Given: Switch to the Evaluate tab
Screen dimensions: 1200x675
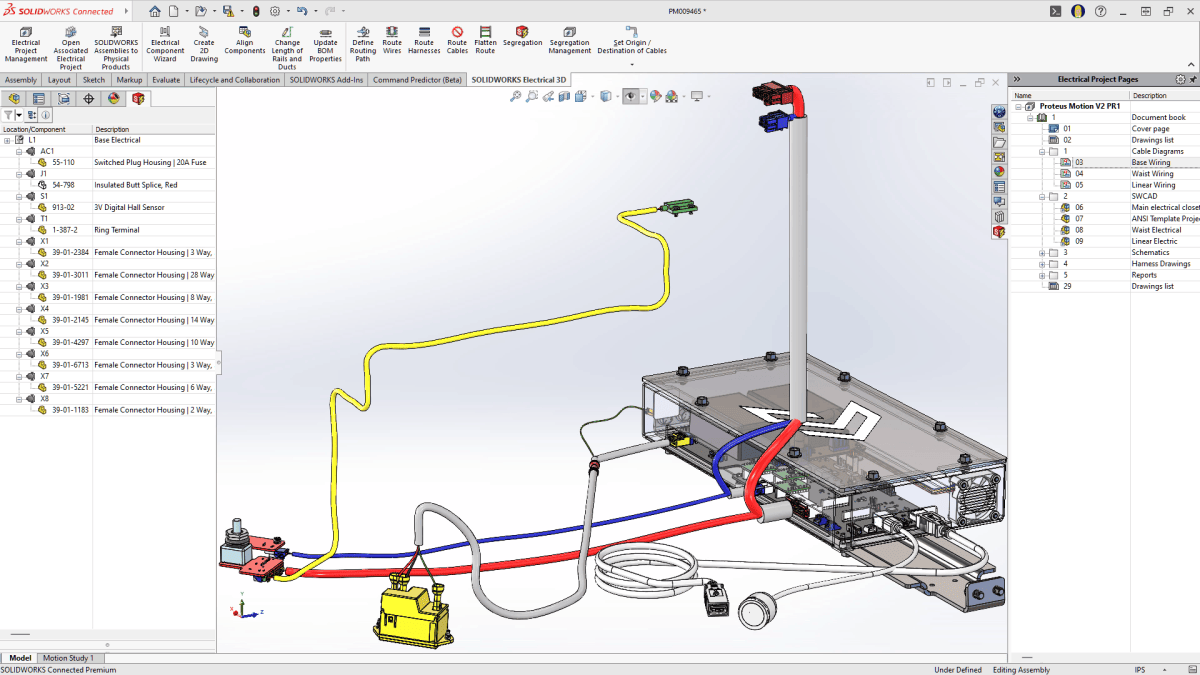Looking at the screenshot, I should click(166, 80).
